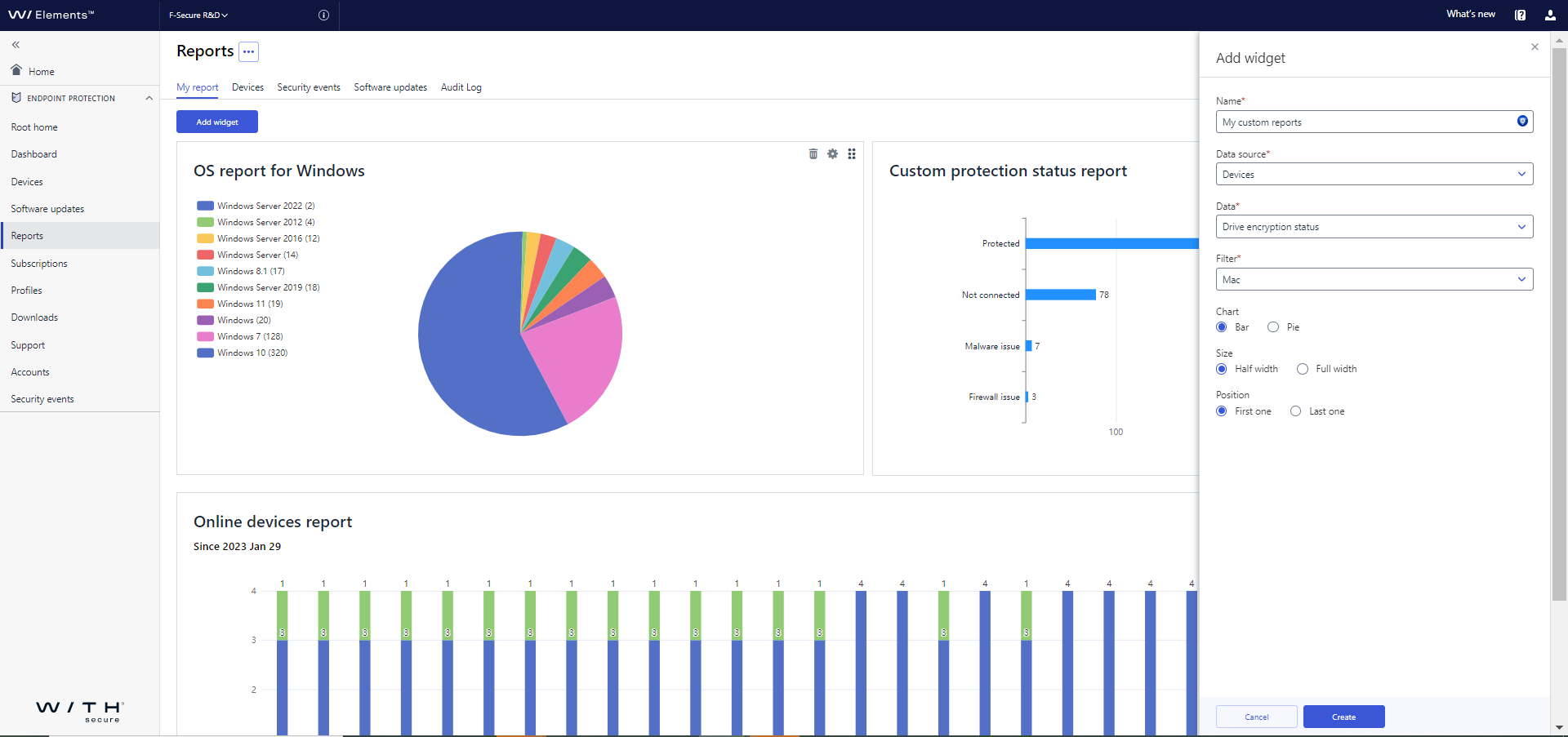Open the Home icon in sidebar
Viewport: 1568px width, 737px height.
pos(16,69)
